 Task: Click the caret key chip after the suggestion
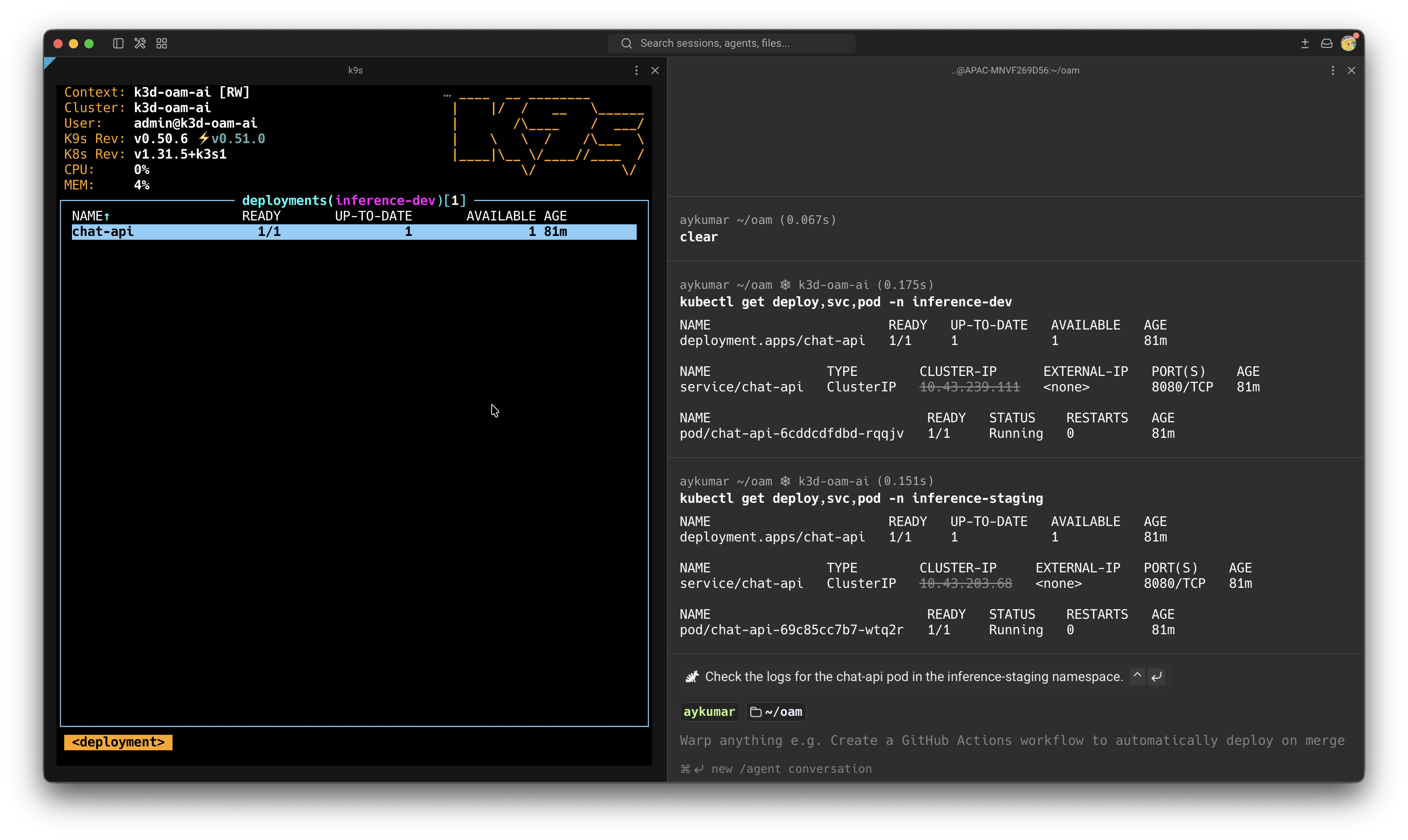click(x=1137, y=676)
